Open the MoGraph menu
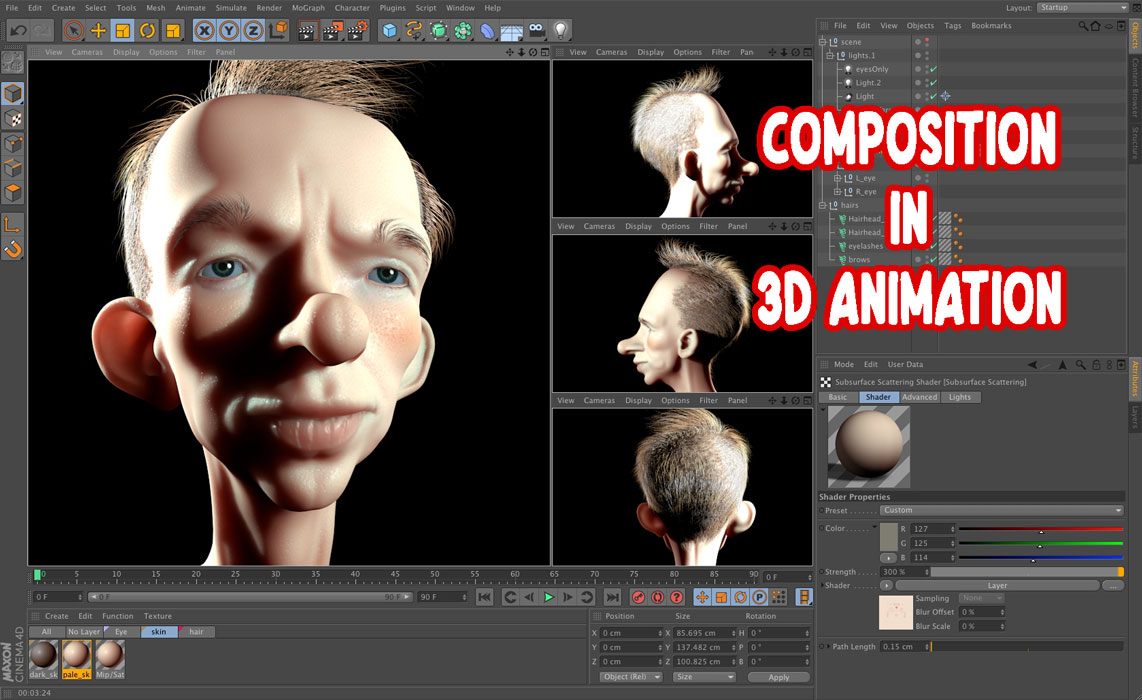Image resolution: width=1142 pixels, height=700 pixels. 308,8
